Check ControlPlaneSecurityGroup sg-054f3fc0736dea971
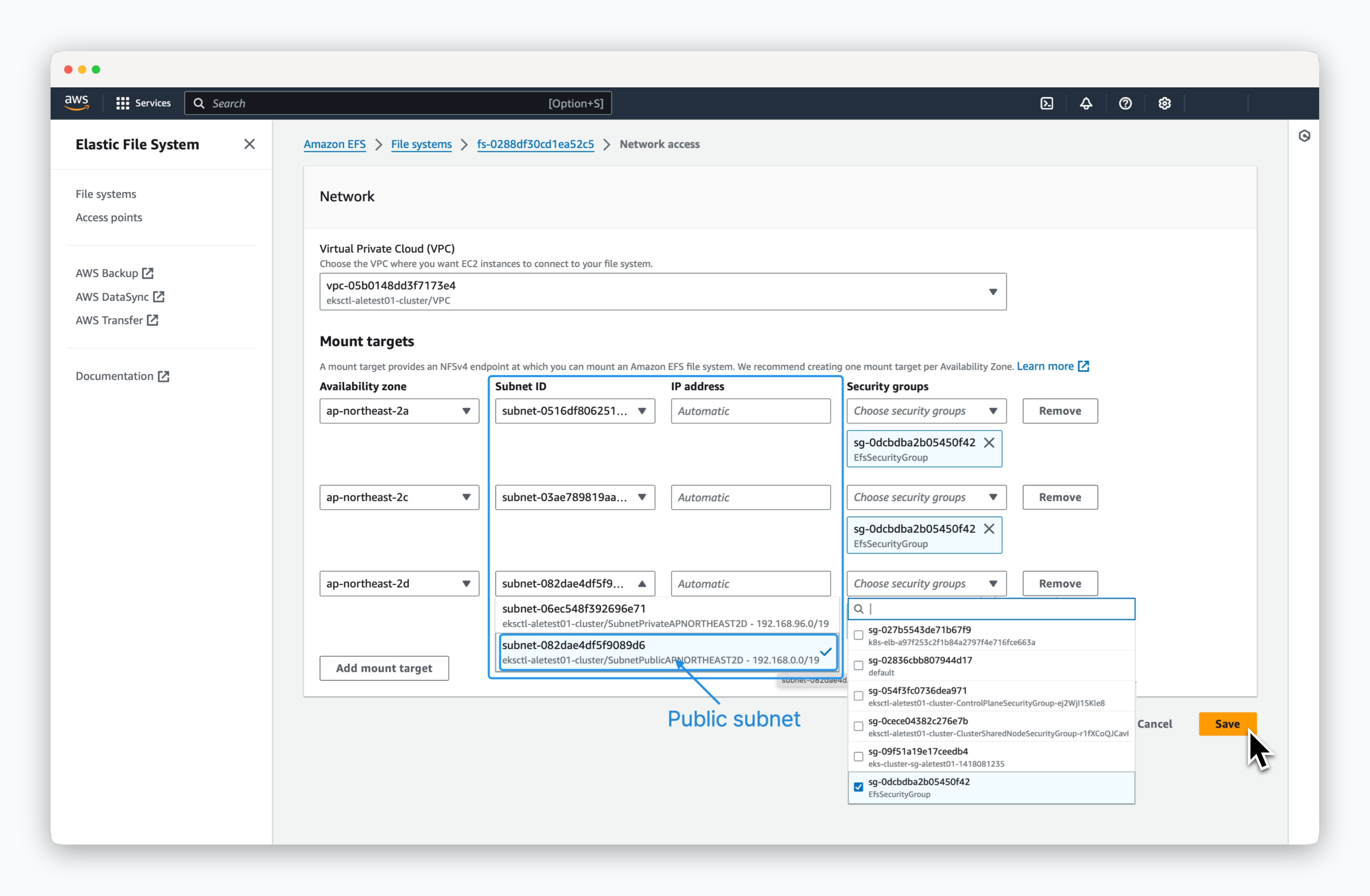This screenshot has width=1370, height=896. (x=858, y=696)
